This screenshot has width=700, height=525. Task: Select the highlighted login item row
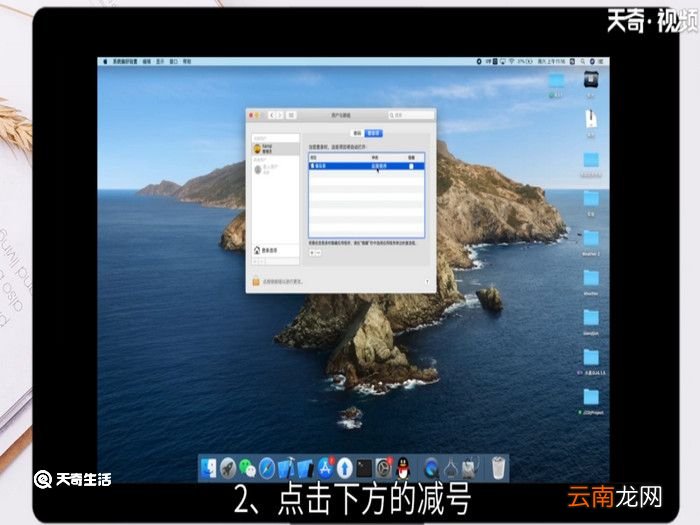coord(366,166)
